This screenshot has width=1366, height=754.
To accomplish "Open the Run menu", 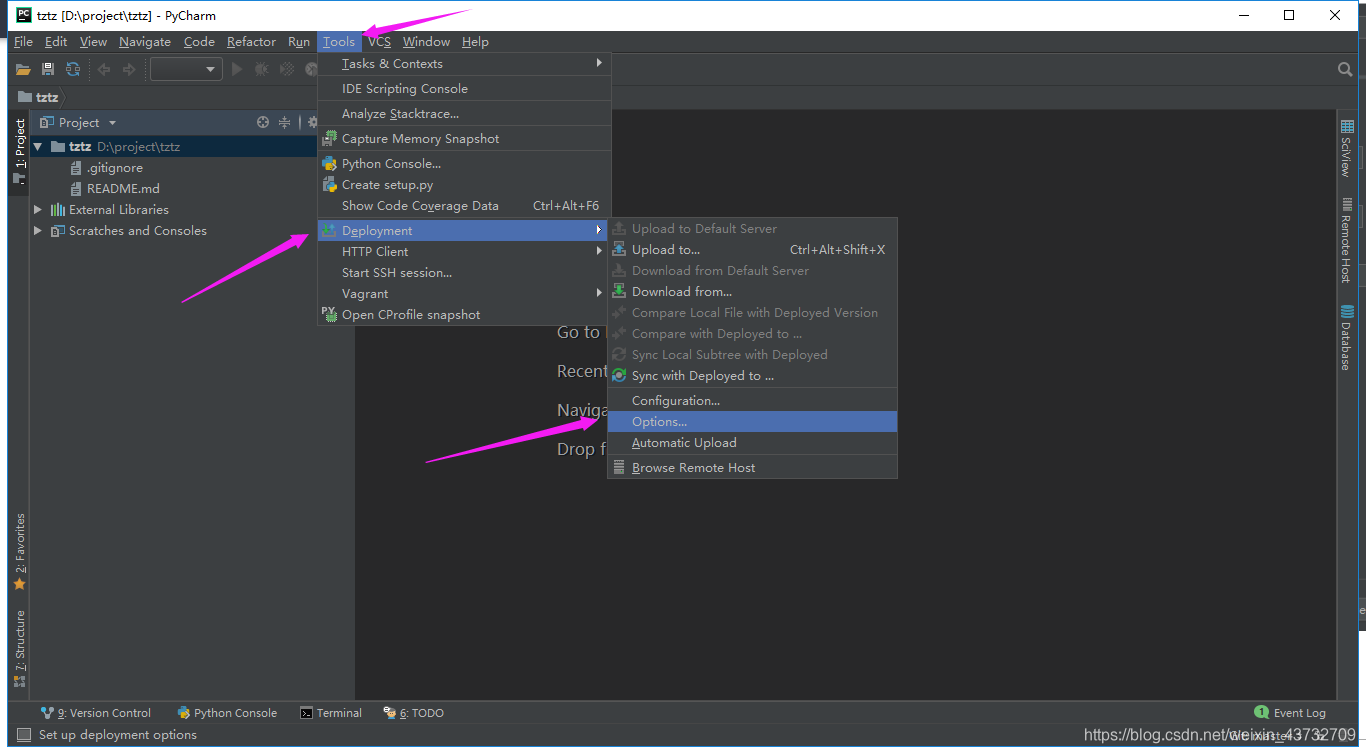I will [x=299, y=42].
